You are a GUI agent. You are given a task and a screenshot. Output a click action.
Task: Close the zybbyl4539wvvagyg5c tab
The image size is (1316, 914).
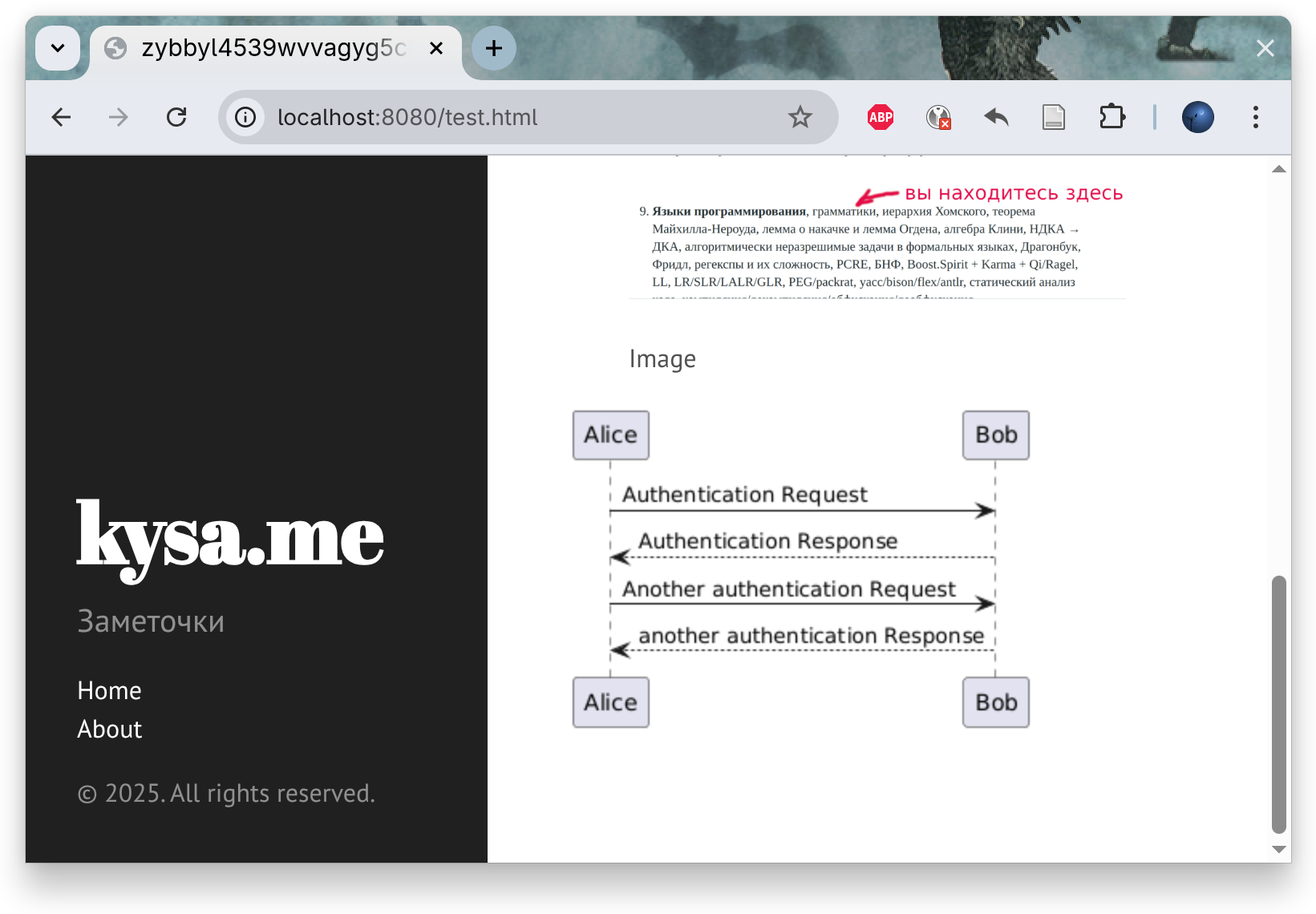click(436, 48)
